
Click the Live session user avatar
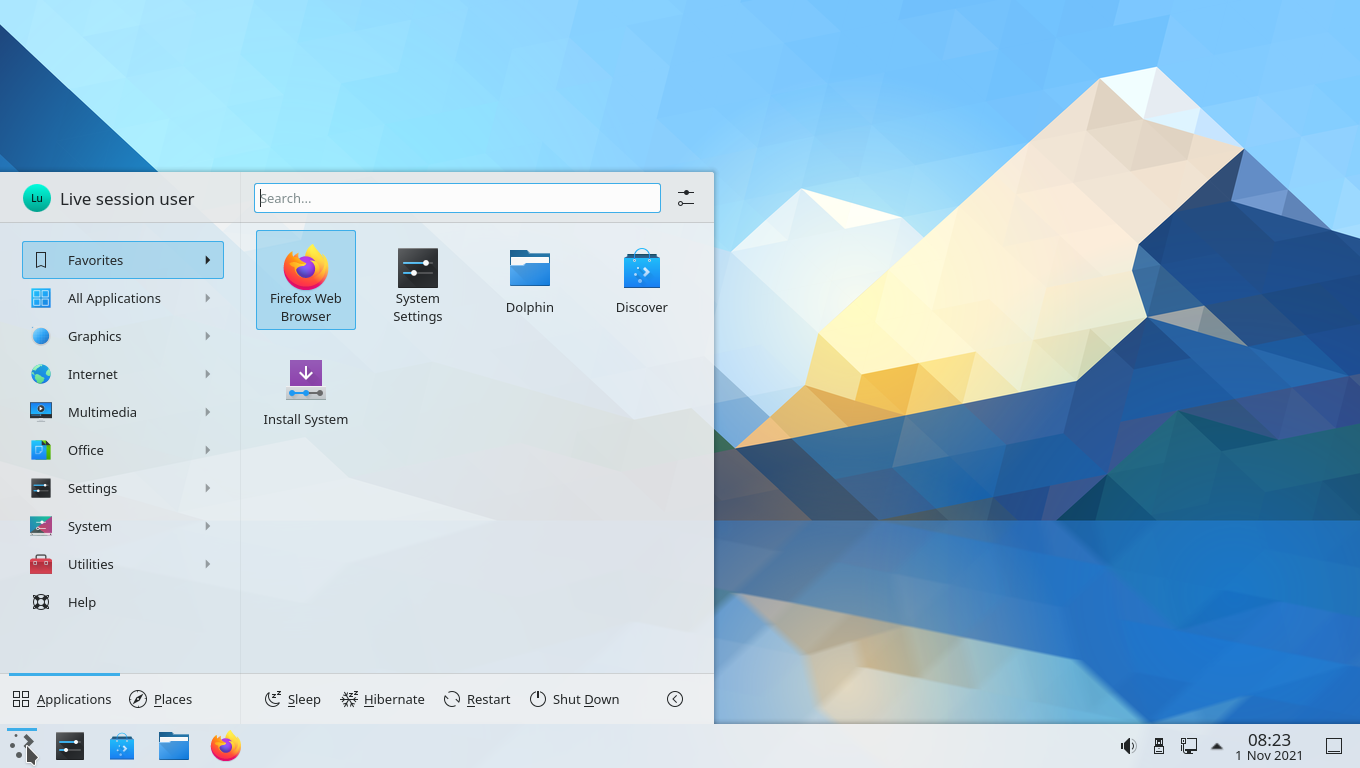[37, 198]
